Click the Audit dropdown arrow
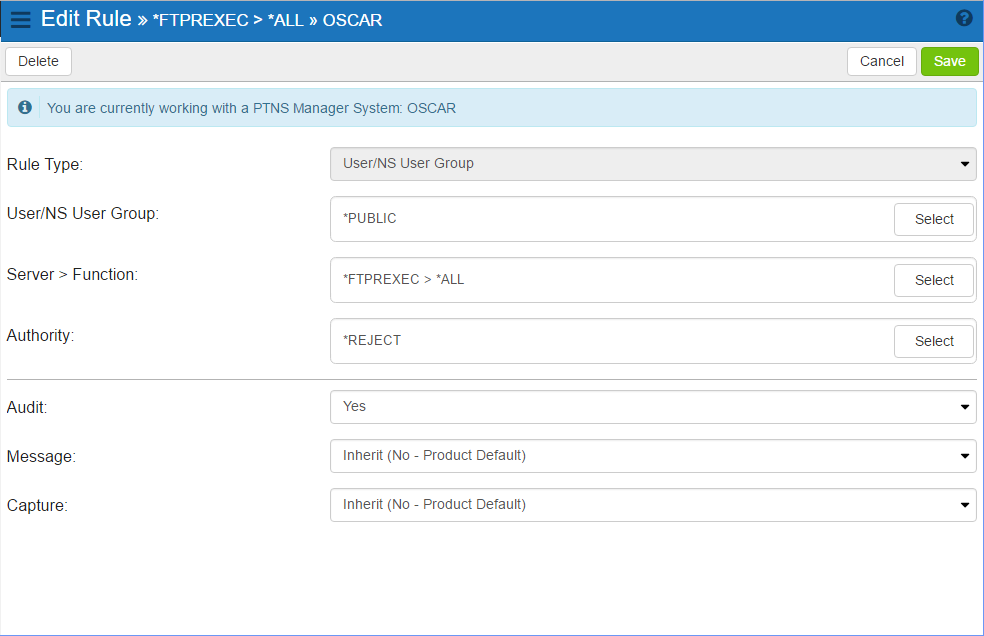 [965, 407]
